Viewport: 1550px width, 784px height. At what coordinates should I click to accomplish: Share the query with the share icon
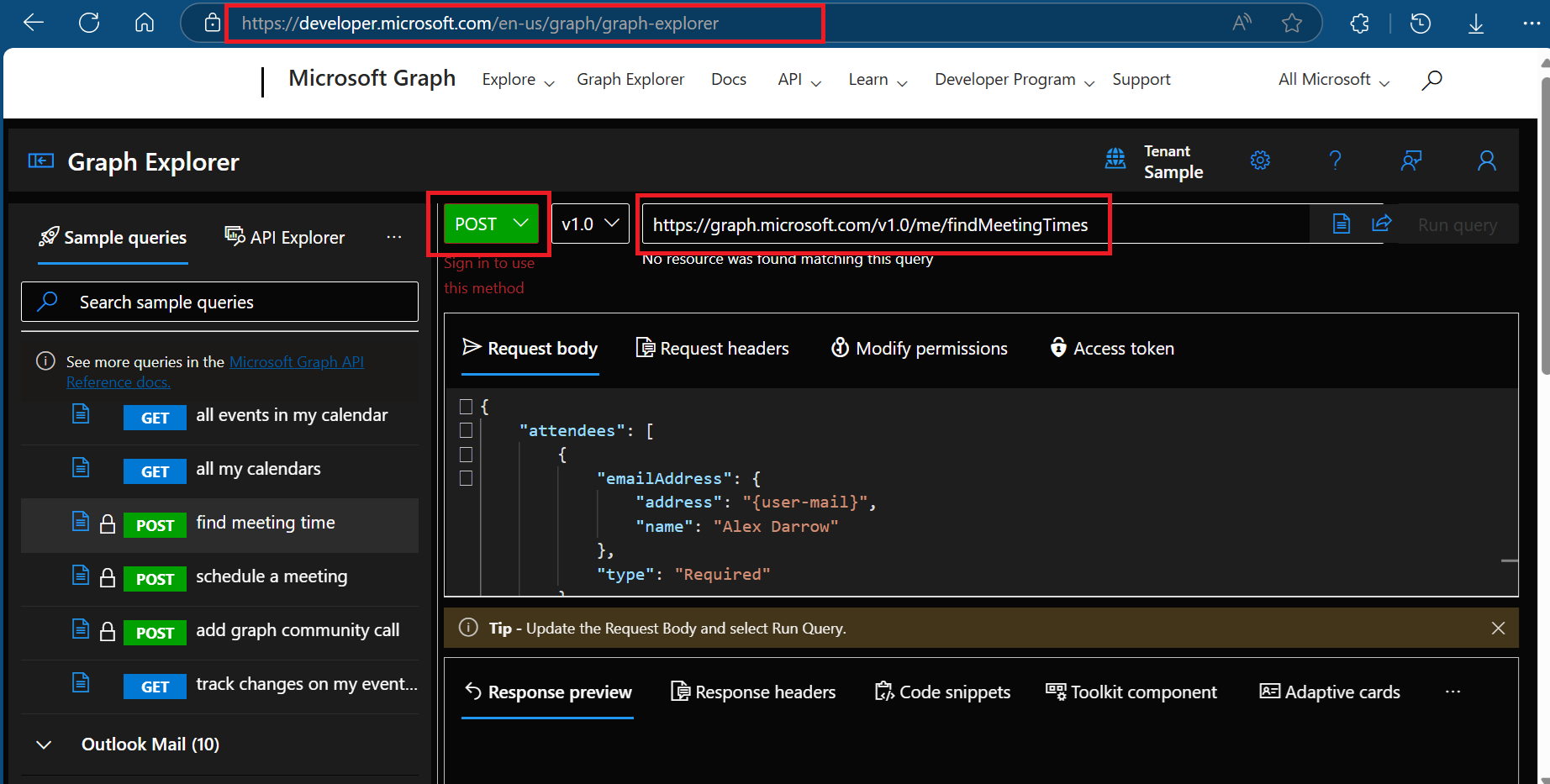1382,224
